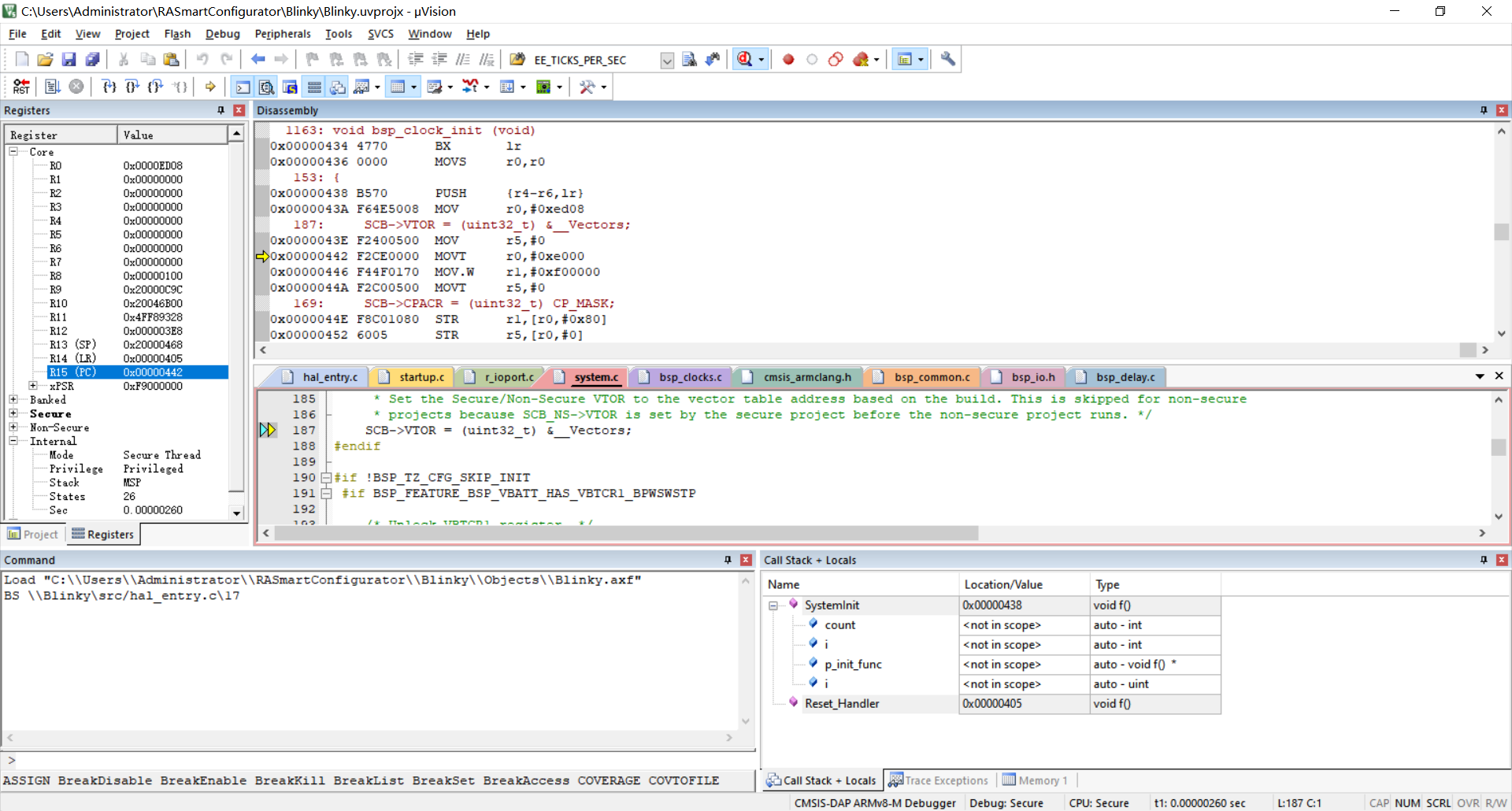Click the New file icon
1512x811 pixels.
(x=22, y=59)
